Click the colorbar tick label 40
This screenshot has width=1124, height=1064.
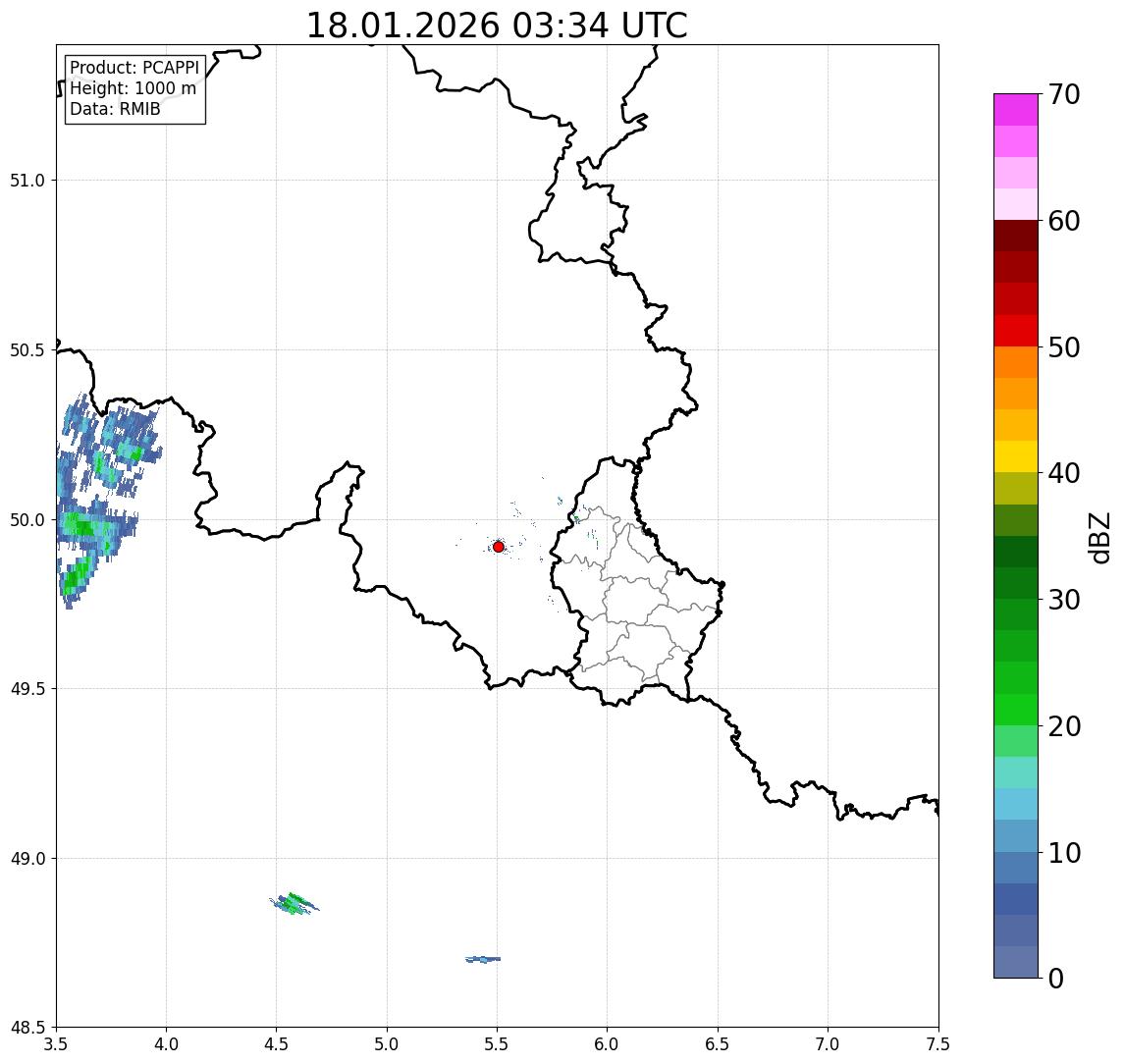(x=1064, y=473)
